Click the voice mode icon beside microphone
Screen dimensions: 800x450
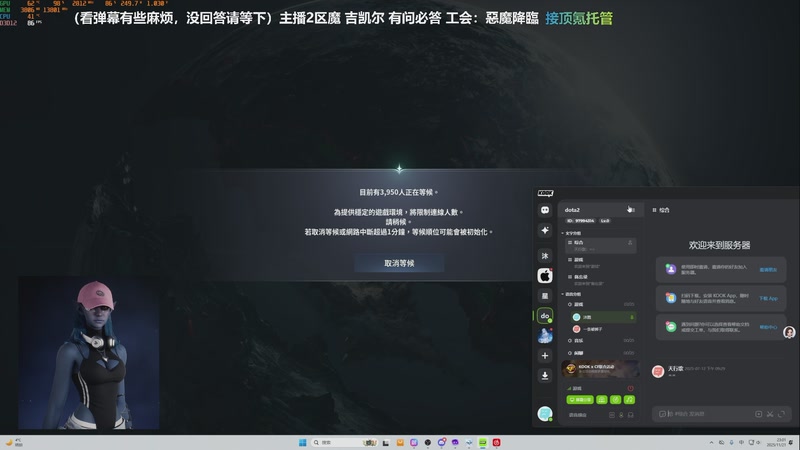pos(612,415)
